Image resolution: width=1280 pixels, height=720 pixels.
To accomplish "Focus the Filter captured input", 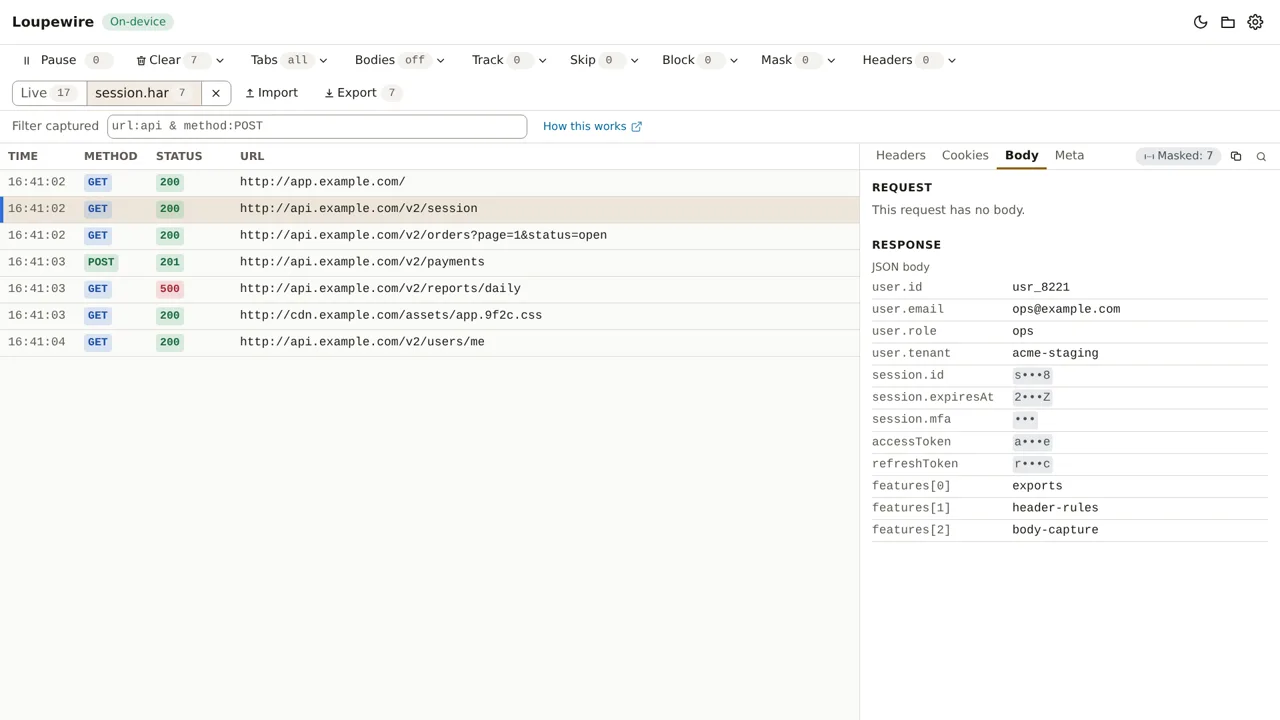I will [x=317, y=126].
